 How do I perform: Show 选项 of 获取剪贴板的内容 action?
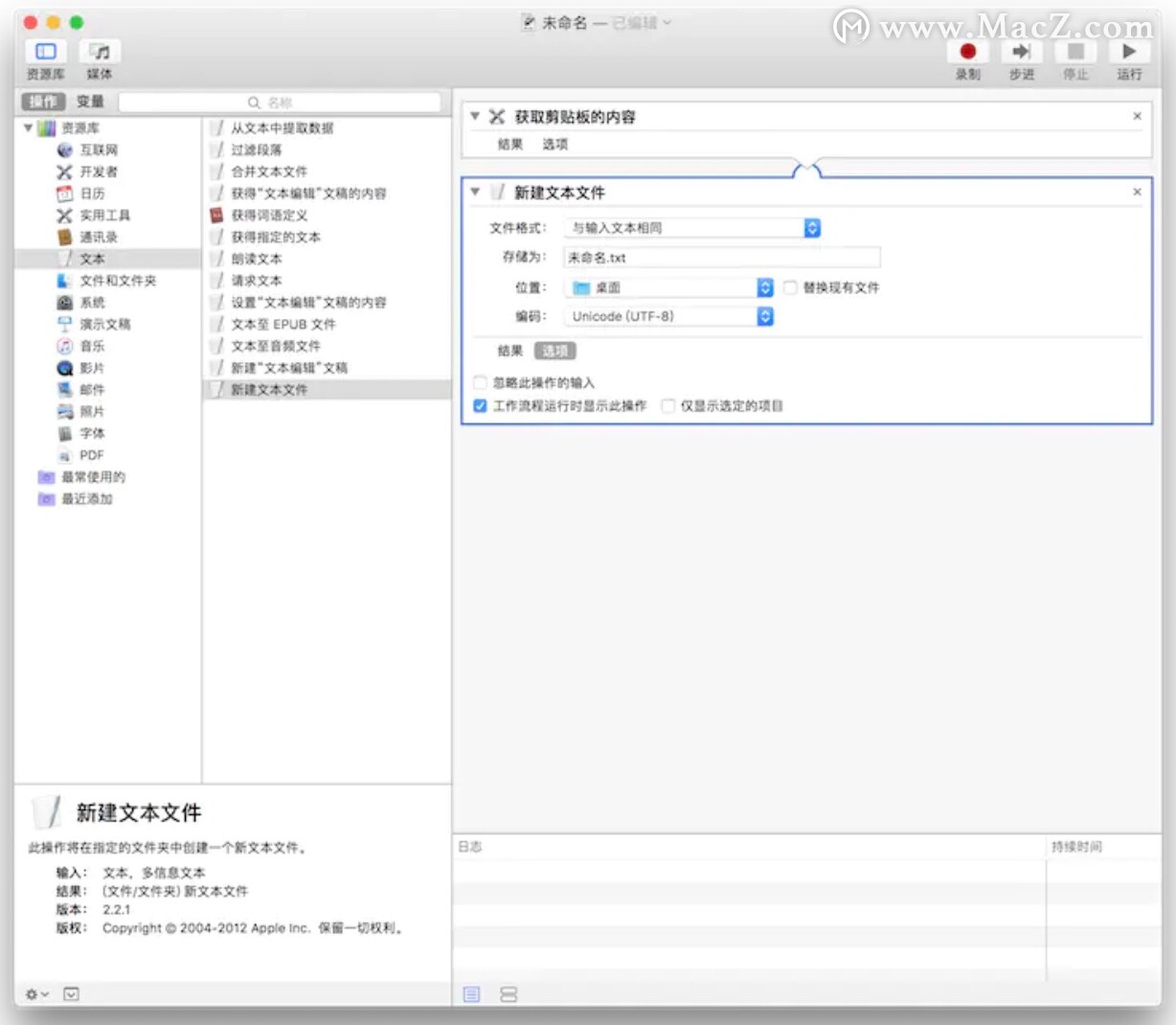[x=555, y=145]
